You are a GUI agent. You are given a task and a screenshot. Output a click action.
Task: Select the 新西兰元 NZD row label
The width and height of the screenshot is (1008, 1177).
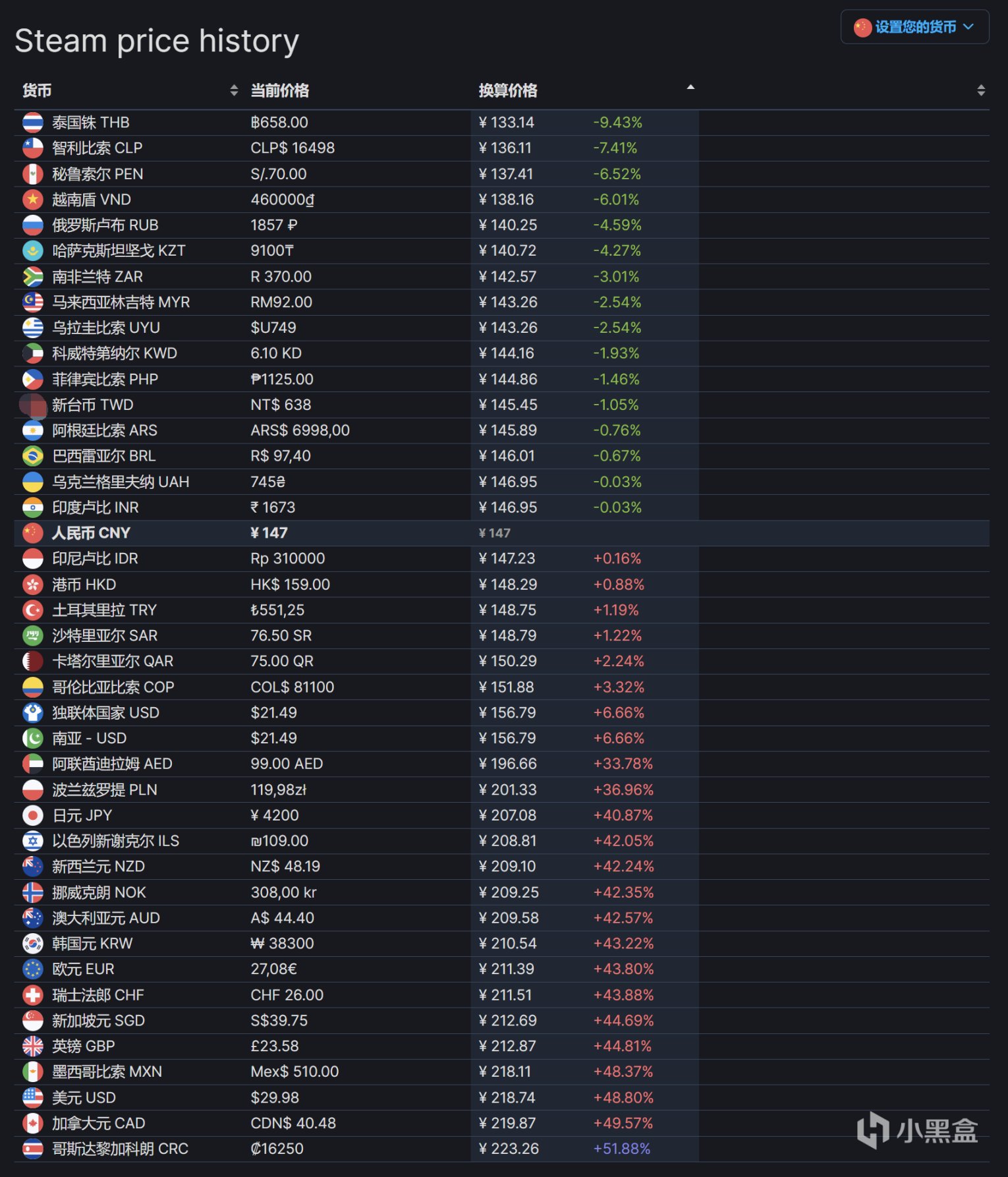click(99, 867)
